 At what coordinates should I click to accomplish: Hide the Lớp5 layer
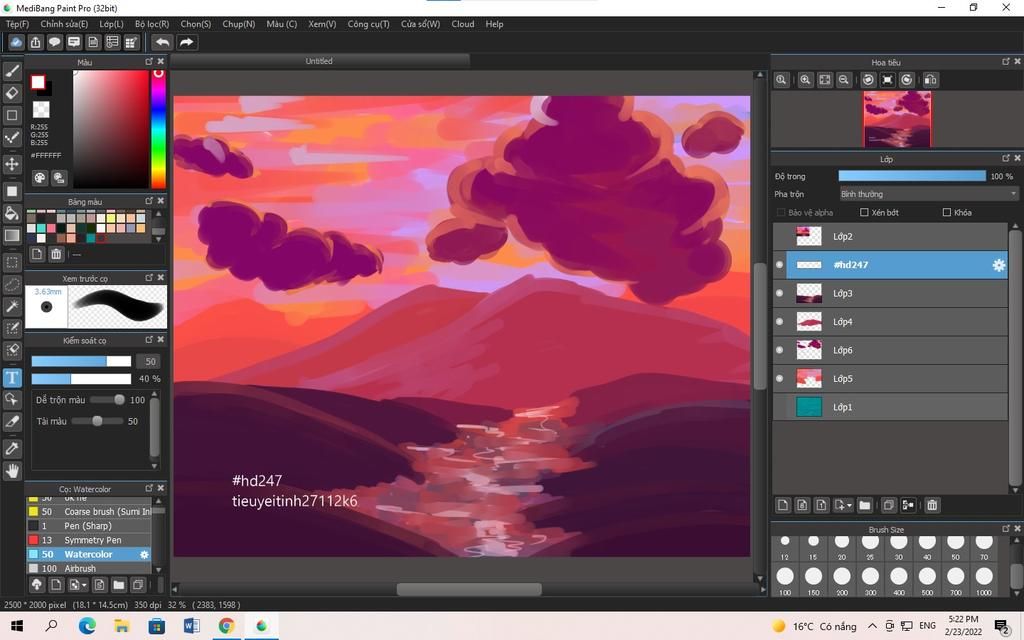click(779, 379)
